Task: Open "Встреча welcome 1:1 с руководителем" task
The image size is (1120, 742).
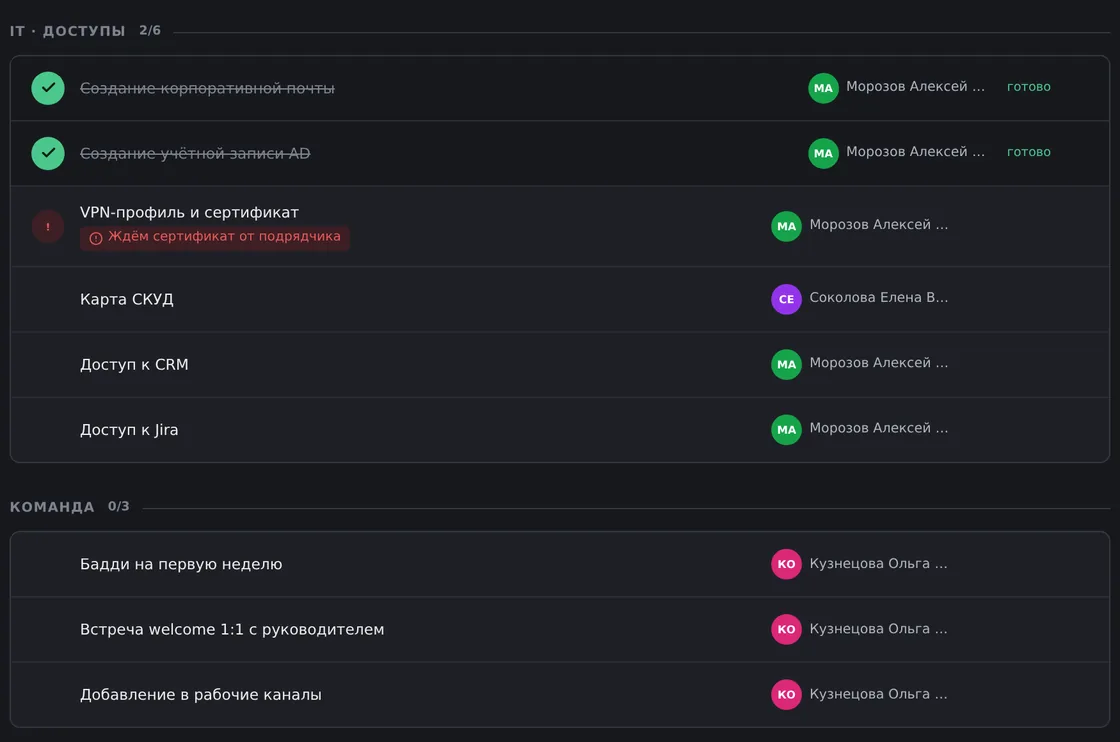Action: click(x=232, y=629)
